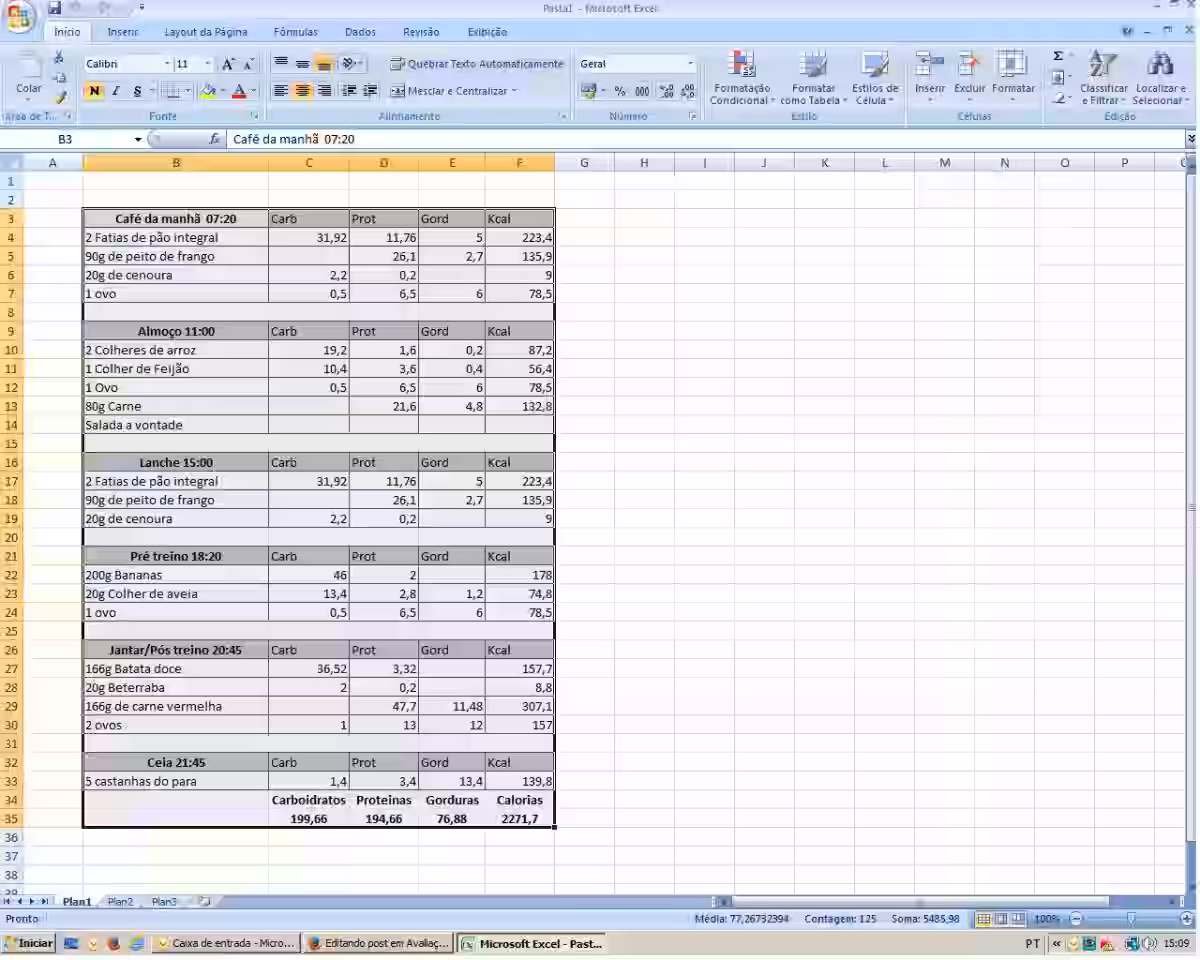
Task: Align cell content to the top
Action: pyautogui.click(x=281, y=64)
